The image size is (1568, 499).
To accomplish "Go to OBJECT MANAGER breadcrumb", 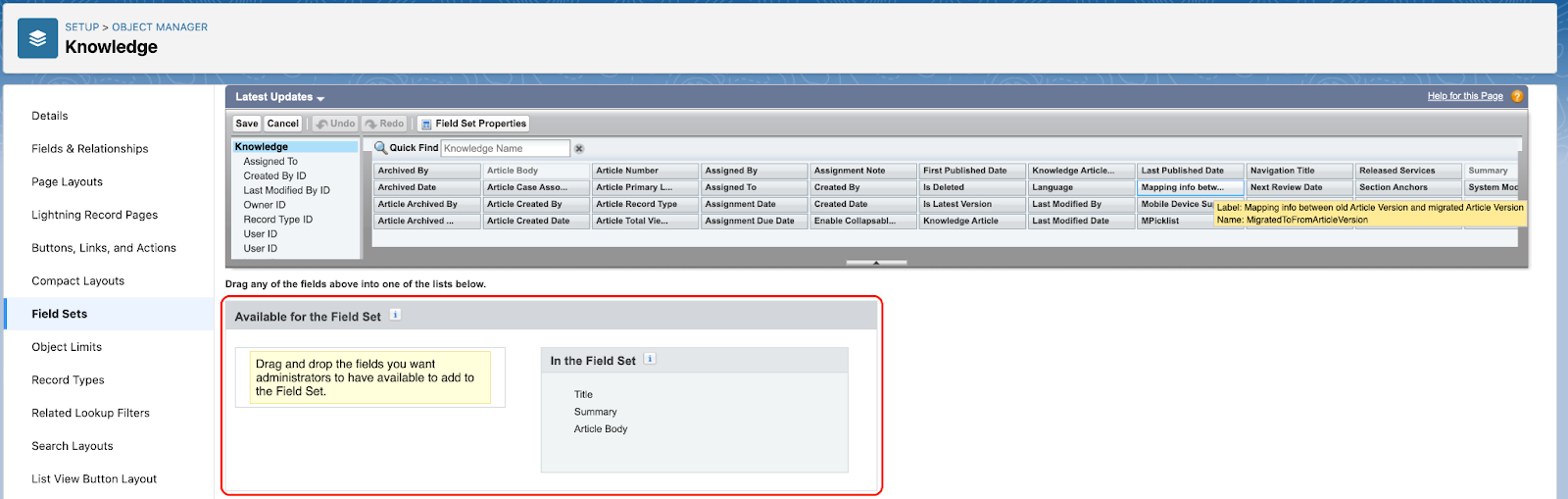I will click(160, 27).
